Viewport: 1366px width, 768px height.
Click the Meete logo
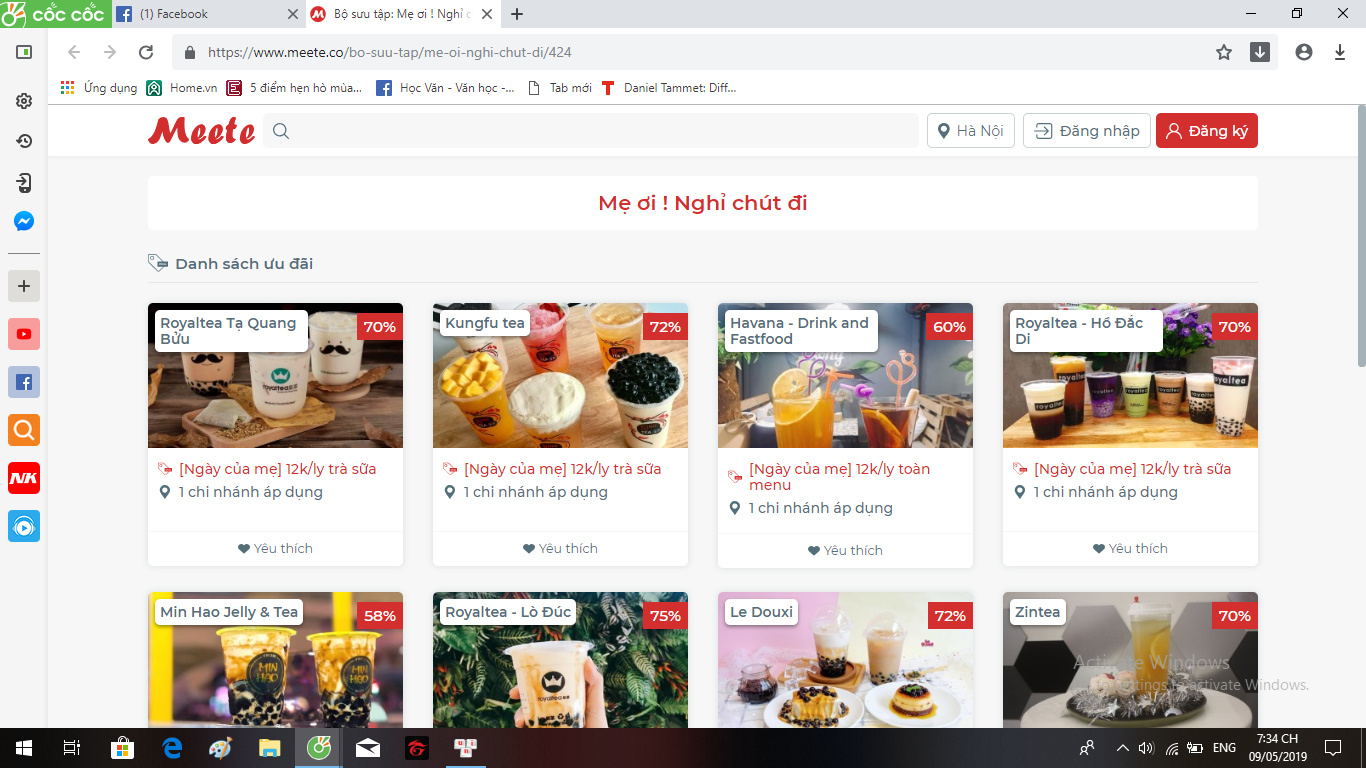(201, 131)
